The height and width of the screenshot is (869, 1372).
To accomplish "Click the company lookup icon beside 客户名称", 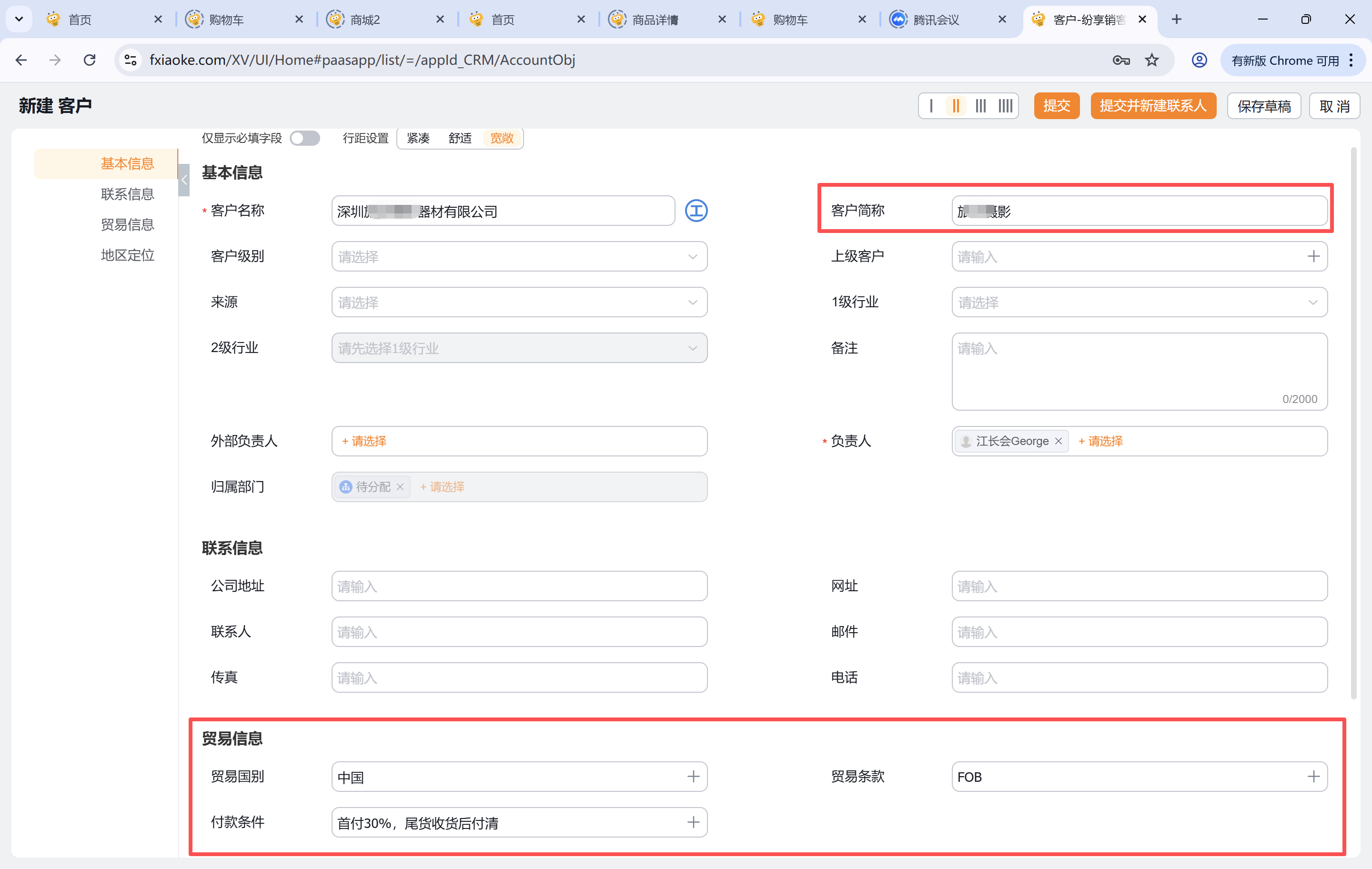I will coord(696,211).
